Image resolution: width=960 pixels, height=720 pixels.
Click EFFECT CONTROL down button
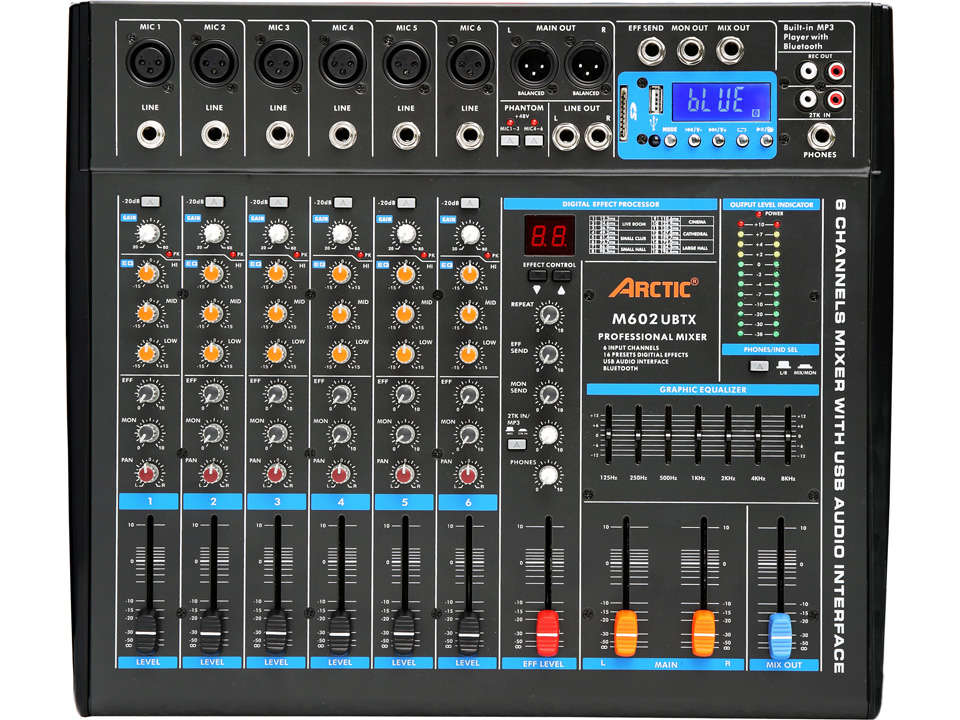[537, 276]
